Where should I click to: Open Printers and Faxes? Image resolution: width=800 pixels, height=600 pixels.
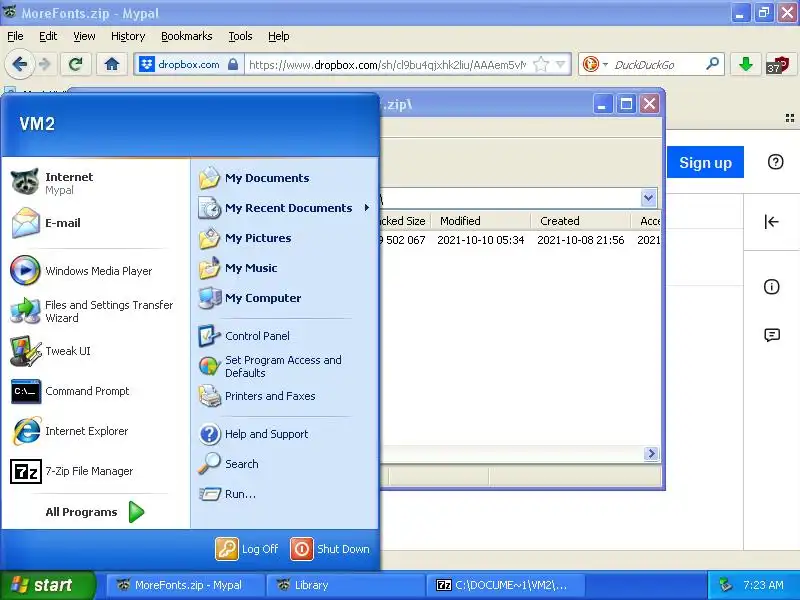tap(285, 396)
